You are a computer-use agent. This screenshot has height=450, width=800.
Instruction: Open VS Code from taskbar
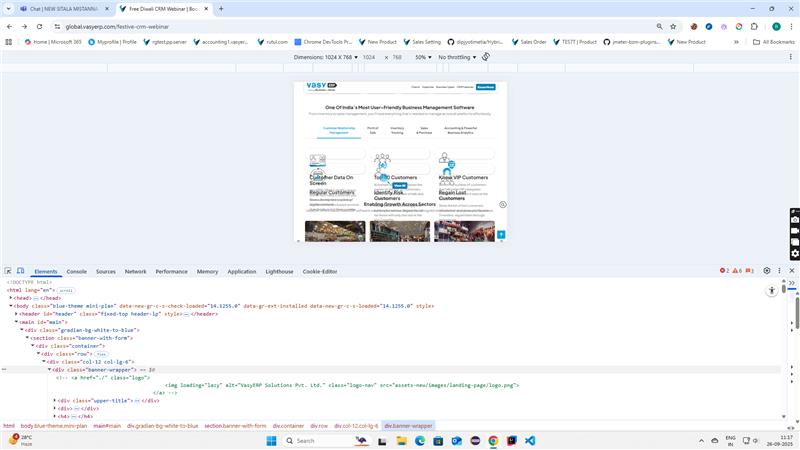530,440
